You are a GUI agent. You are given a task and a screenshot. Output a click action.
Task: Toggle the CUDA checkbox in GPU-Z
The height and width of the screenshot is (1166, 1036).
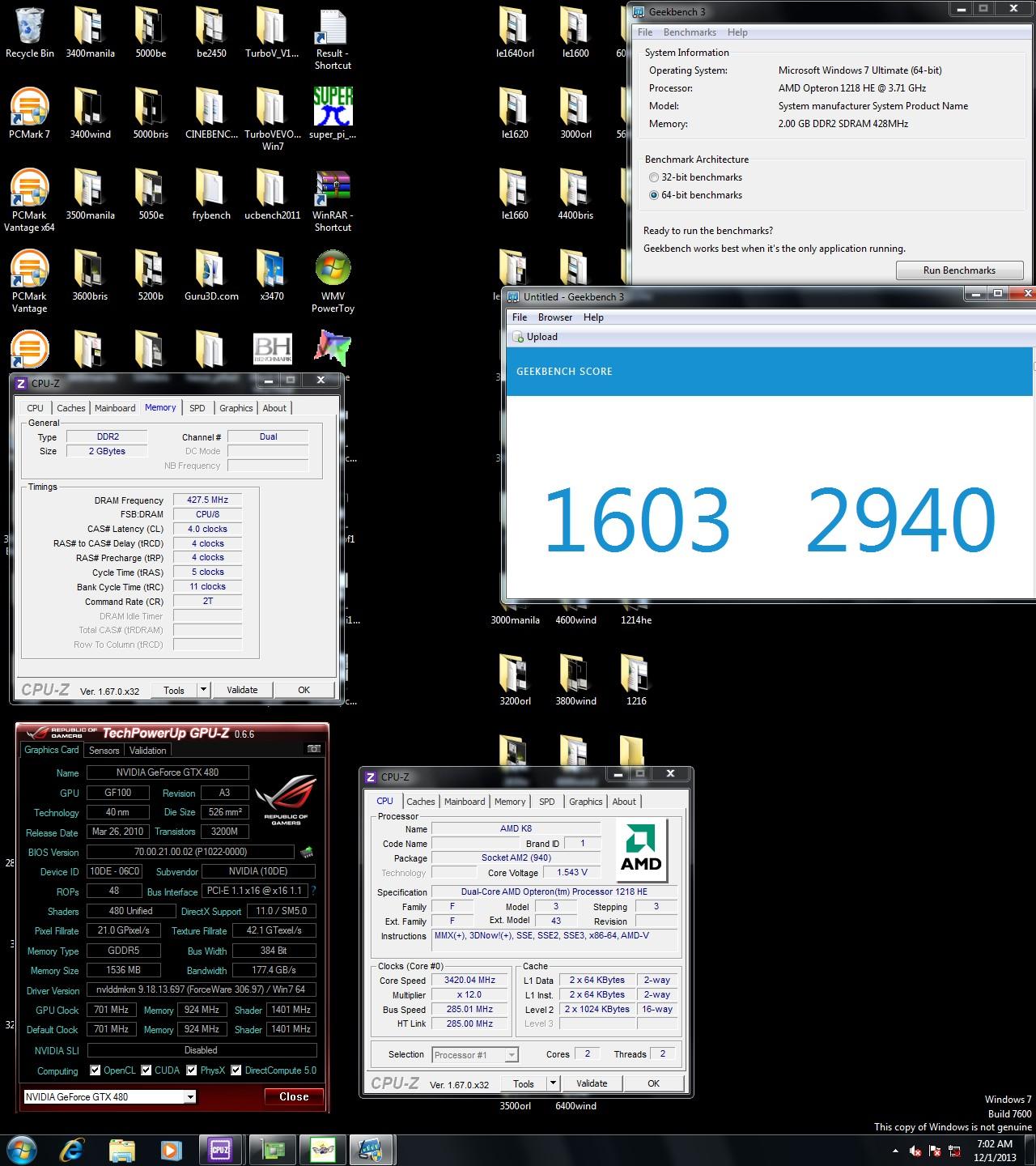(146, 1070)
